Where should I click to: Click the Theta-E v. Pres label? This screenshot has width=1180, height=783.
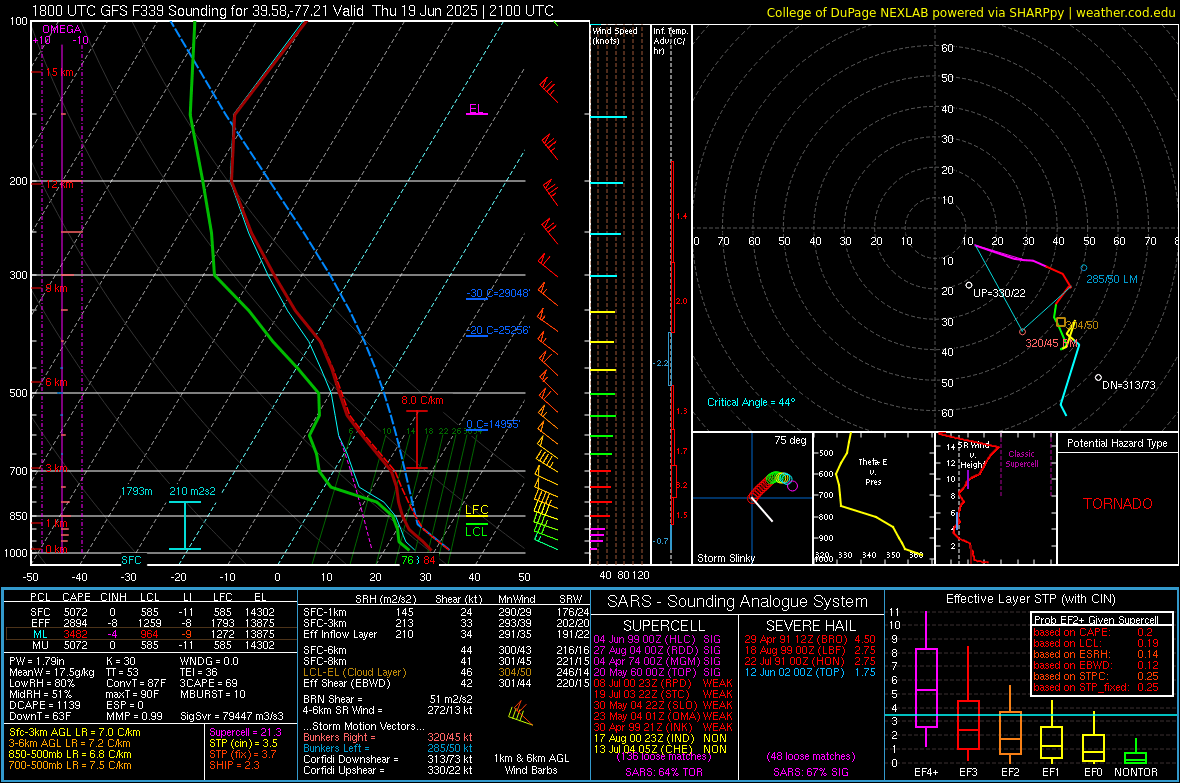point(873,471)
